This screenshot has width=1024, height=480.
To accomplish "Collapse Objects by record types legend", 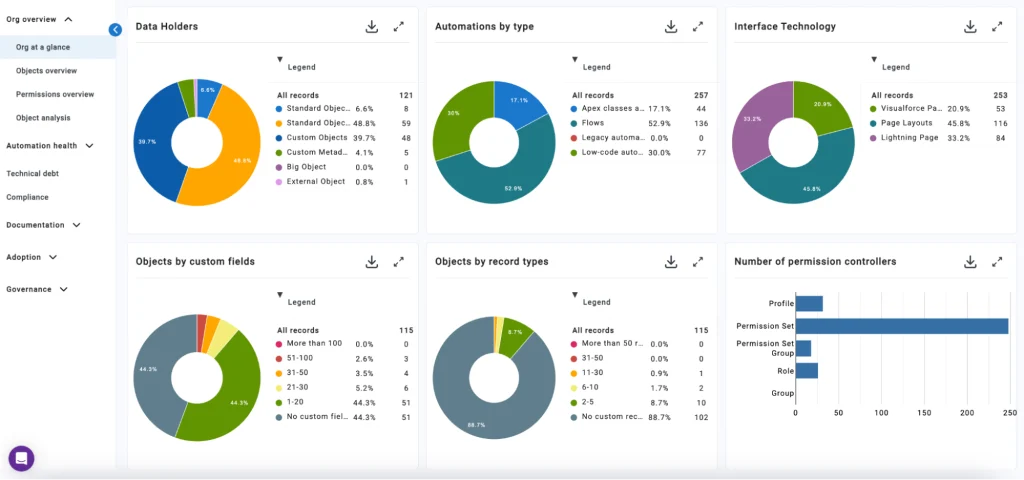I will tap(575, 294).
